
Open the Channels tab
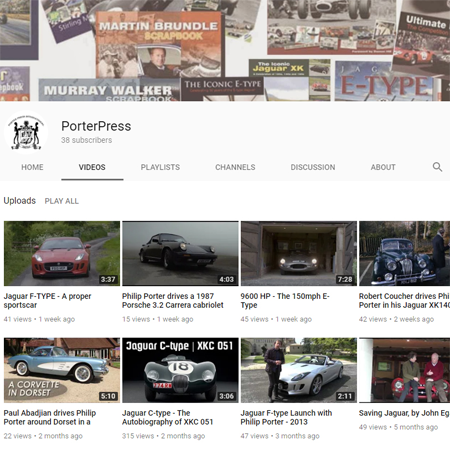235,167
